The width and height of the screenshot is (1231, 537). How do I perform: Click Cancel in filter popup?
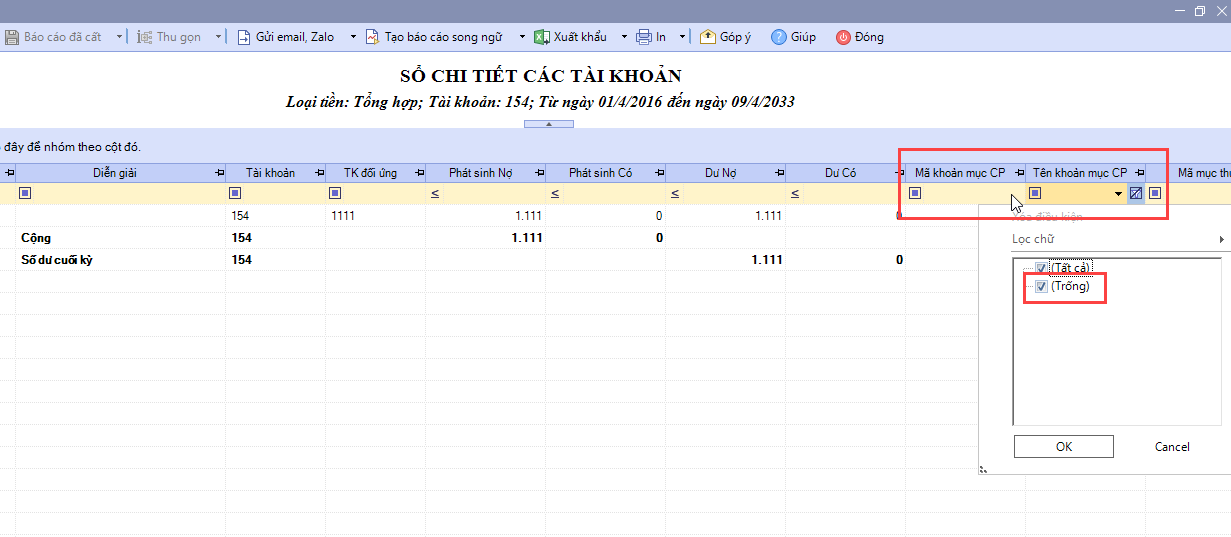(1172, 447)
